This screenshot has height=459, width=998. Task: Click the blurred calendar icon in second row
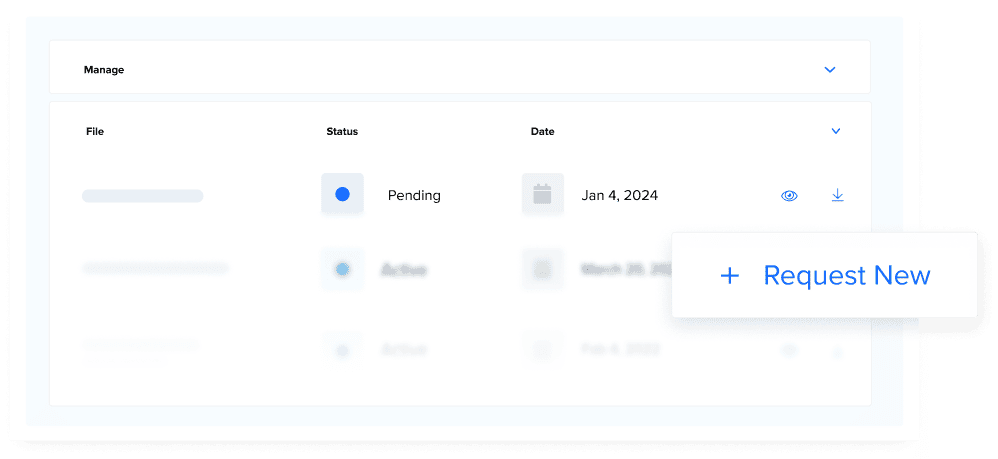542,269
